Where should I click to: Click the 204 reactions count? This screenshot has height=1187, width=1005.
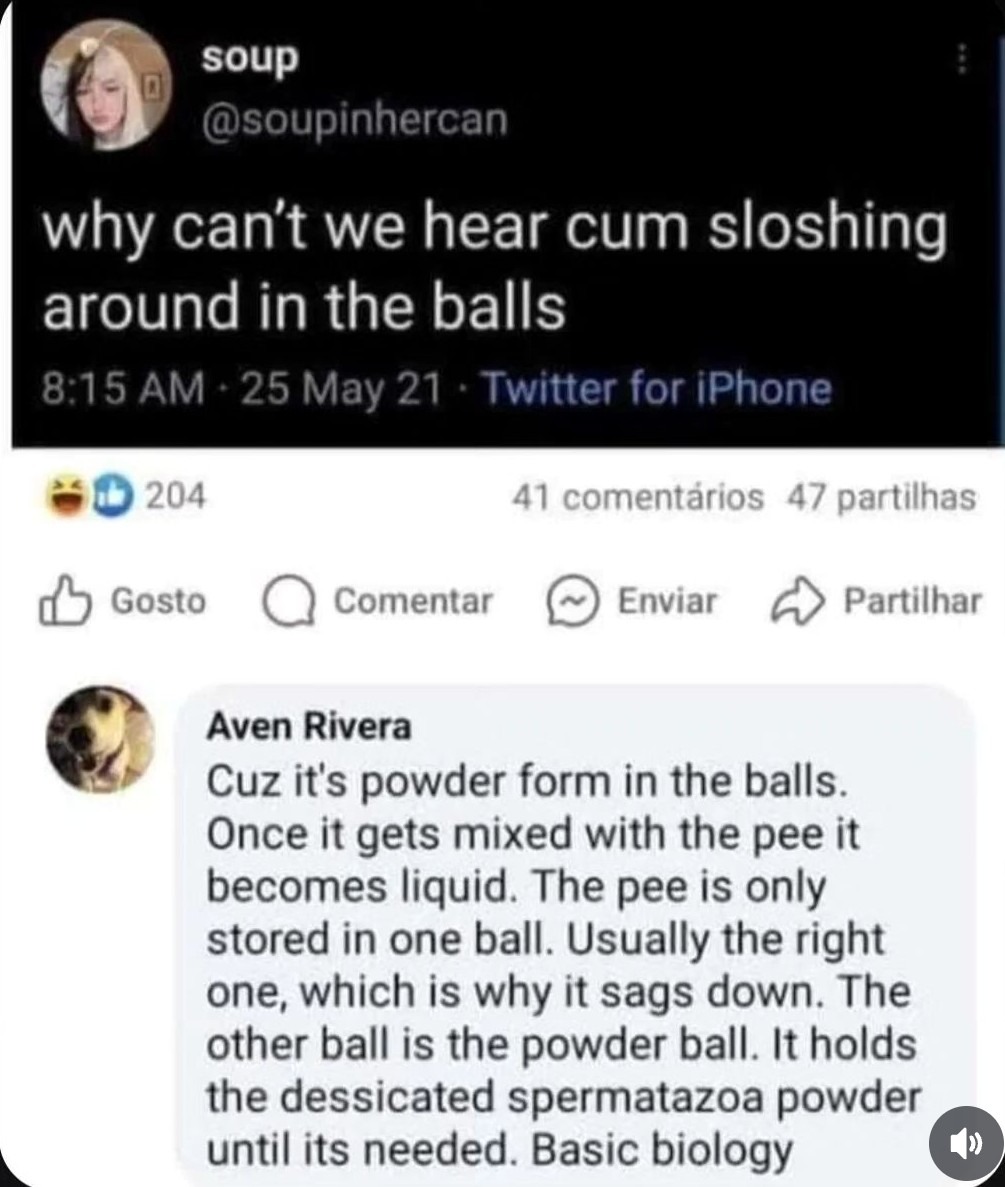pyautogui.click(x=175, y=494)
